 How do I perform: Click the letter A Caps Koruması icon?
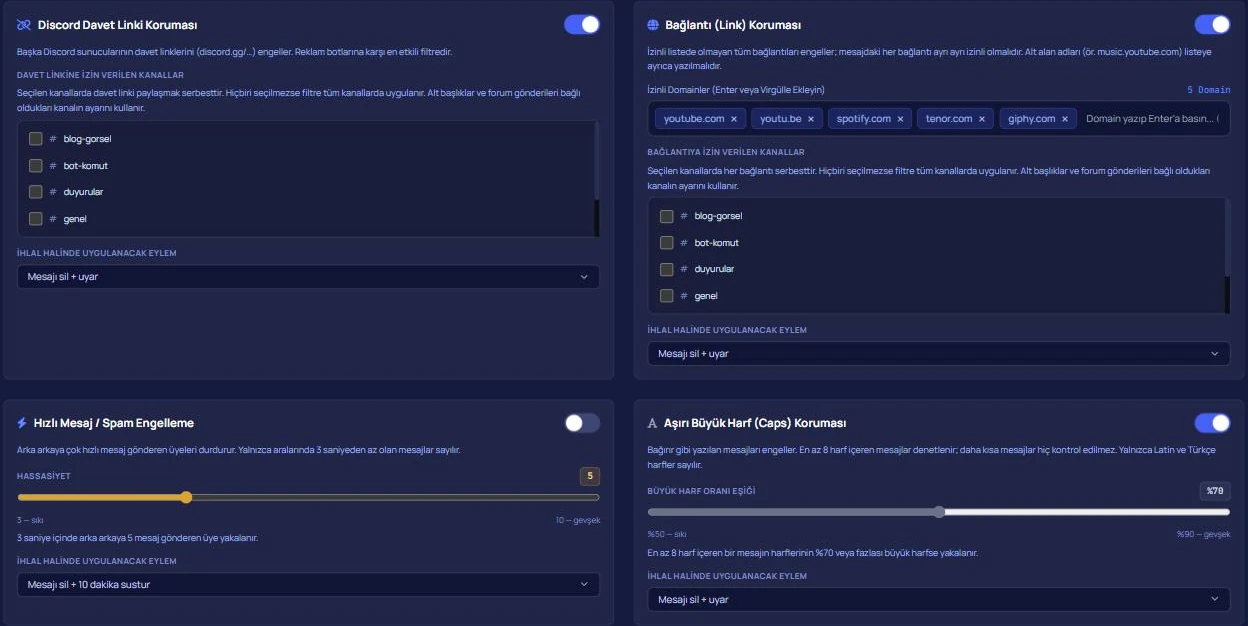653,423
